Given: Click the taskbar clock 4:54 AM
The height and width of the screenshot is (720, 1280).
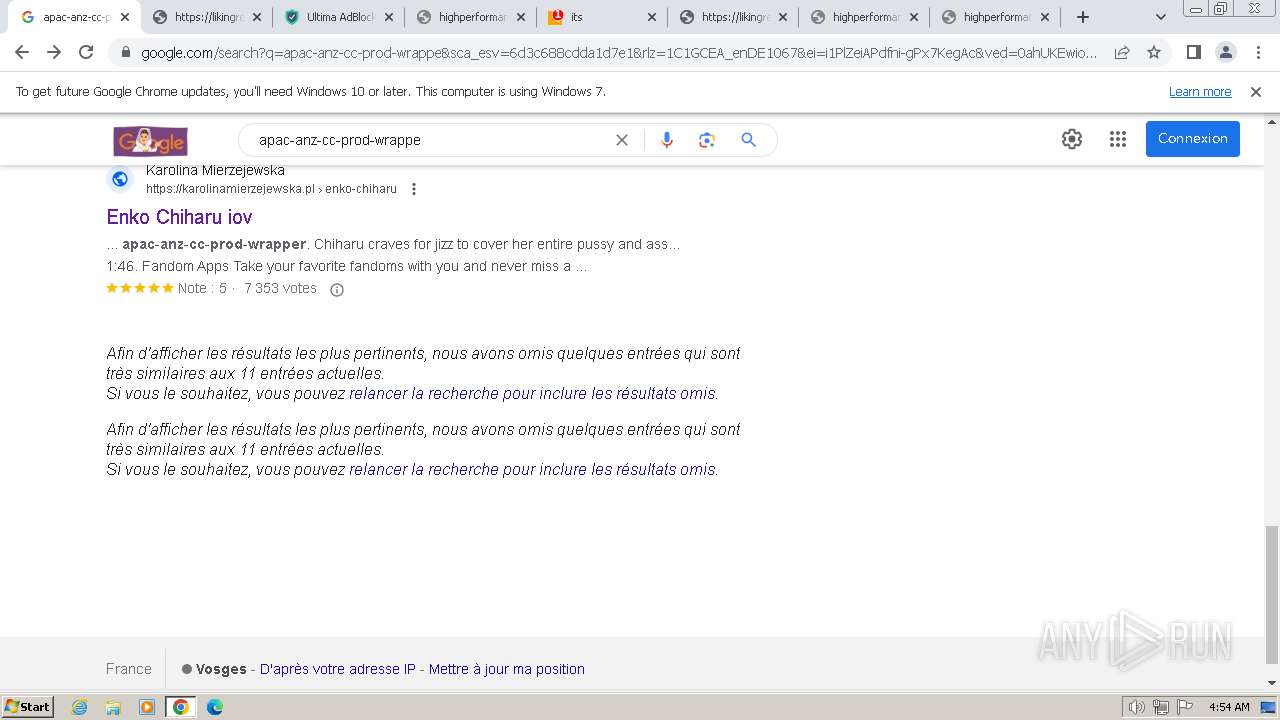Looking at the screenshot, I should coord(1229,707).
